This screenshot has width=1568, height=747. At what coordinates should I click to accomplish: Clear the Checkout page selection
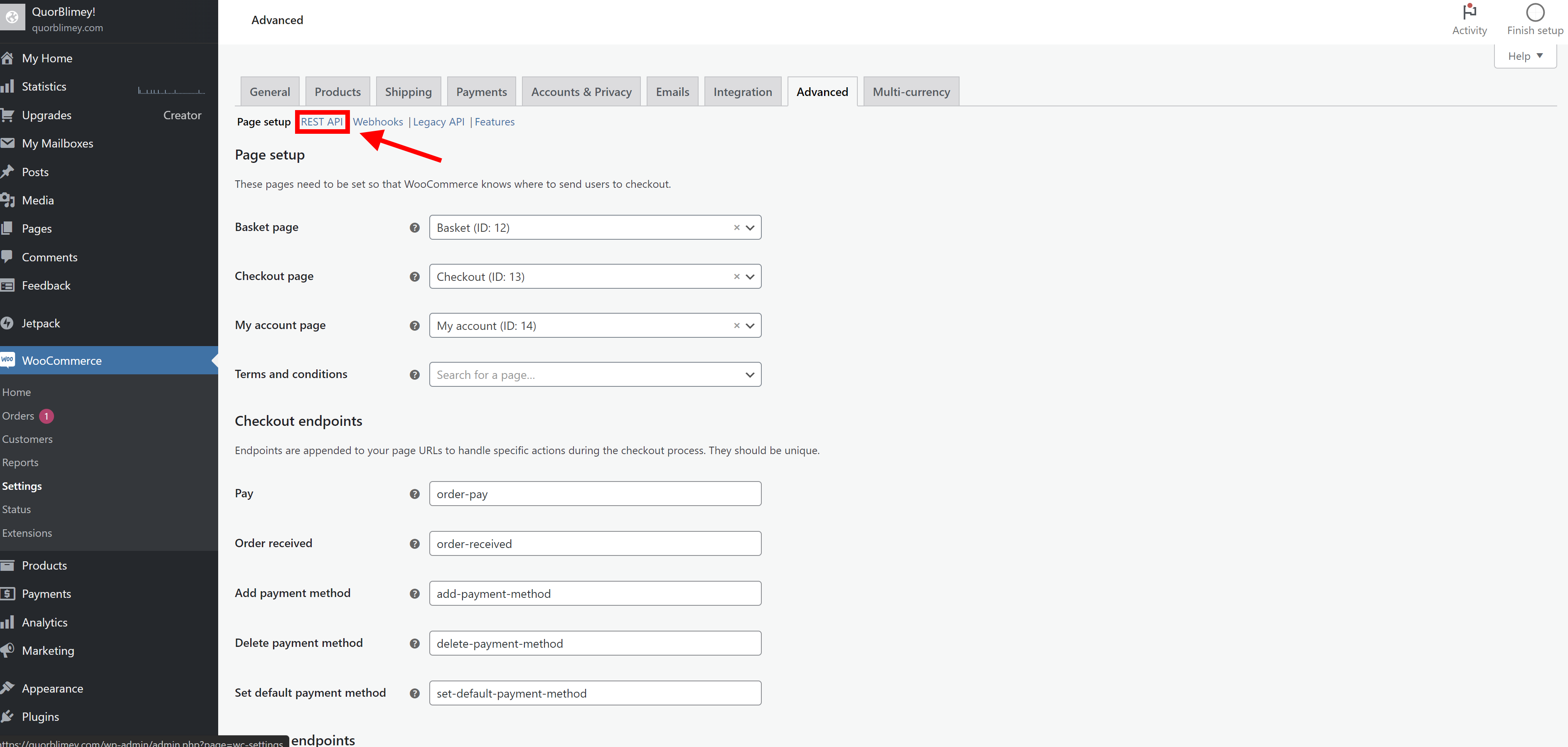click(x=736, y=277)
